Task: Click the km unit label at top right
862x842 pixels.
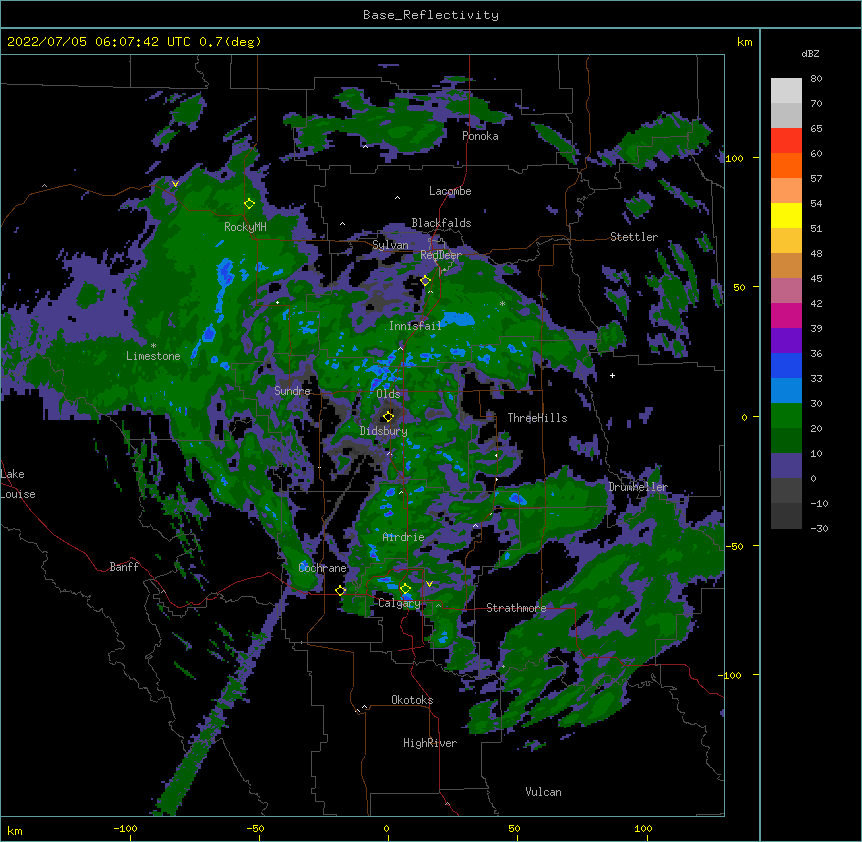Action: 744,42
